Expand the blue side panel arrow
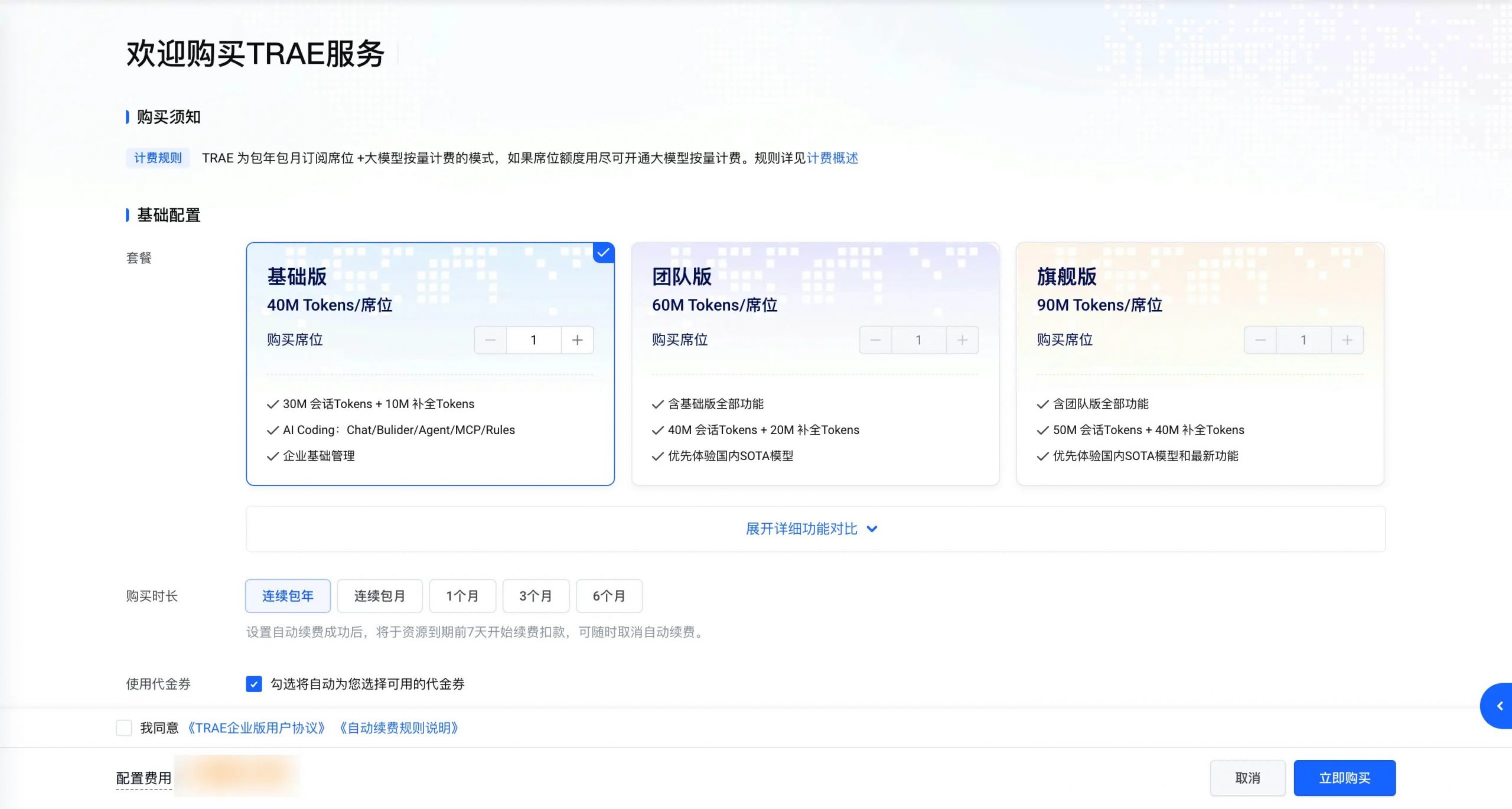 1498,706
